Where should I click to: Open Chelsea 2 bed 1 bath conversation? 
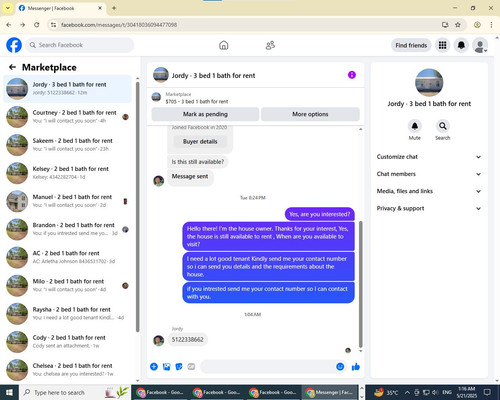pyautogui.click(x=67, y=370)
